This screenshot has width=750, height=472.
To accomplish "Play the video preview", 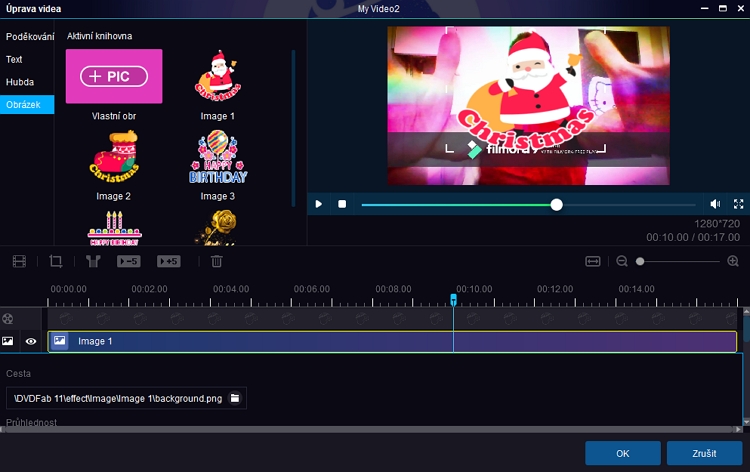I will pos(319,204).
